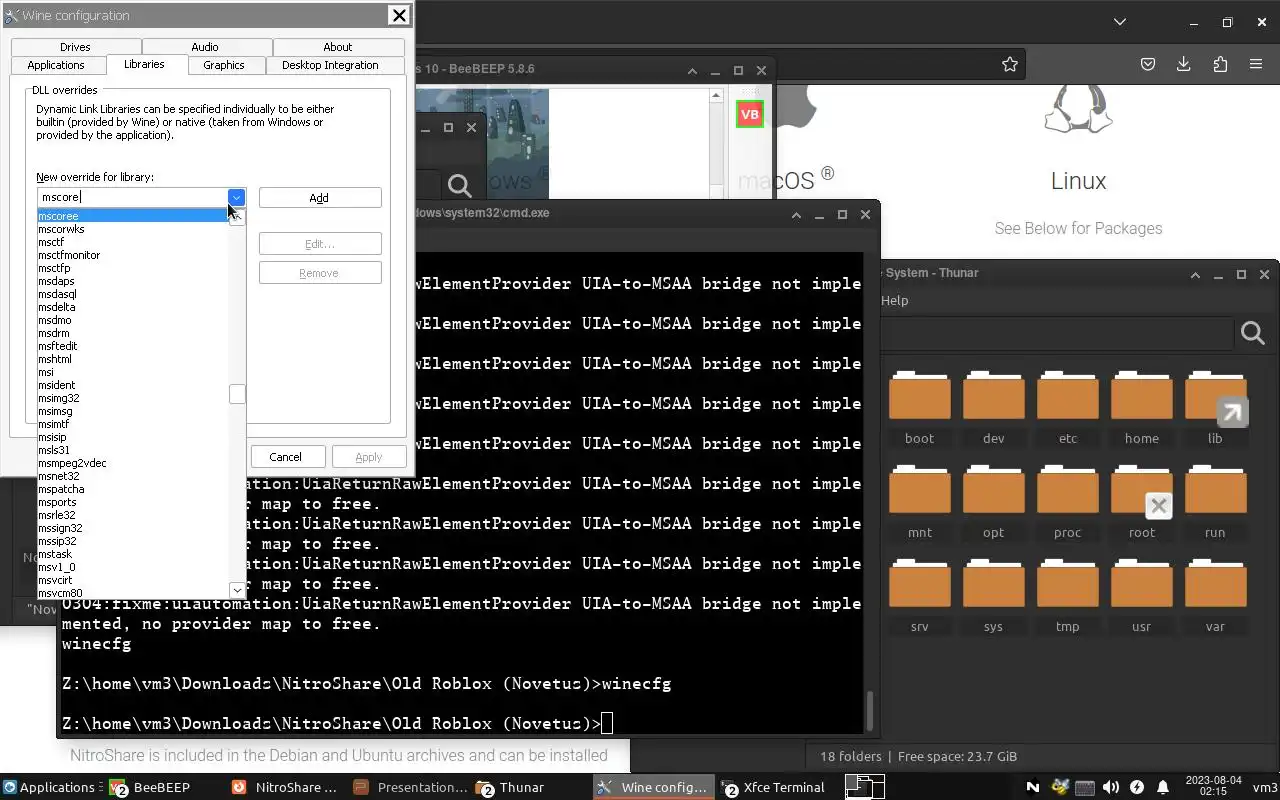
Task: Click the DLL dropdown list scrollbar thumb
Action: pos(237,394)
